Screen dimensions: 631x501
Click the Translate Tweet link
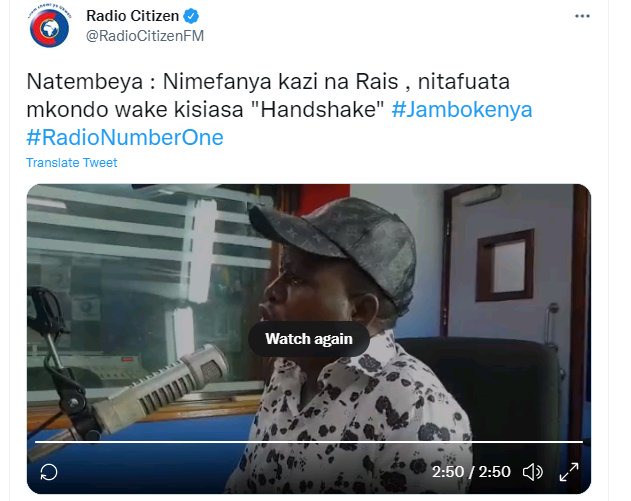[72, 163]
